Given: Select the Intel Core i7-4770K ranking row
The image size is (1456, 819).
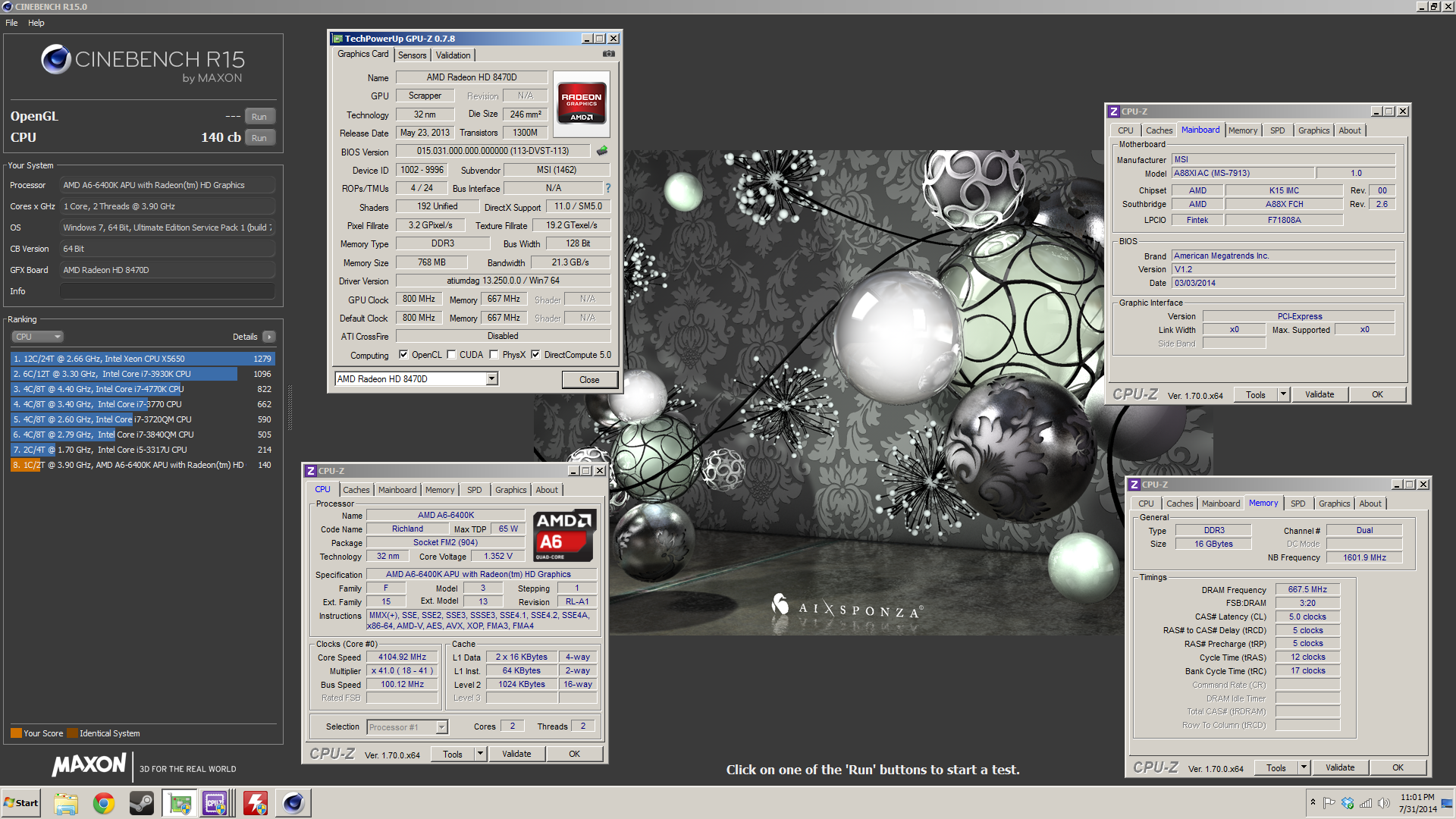Looking at the screenshot, I should [x=143, y=389].
